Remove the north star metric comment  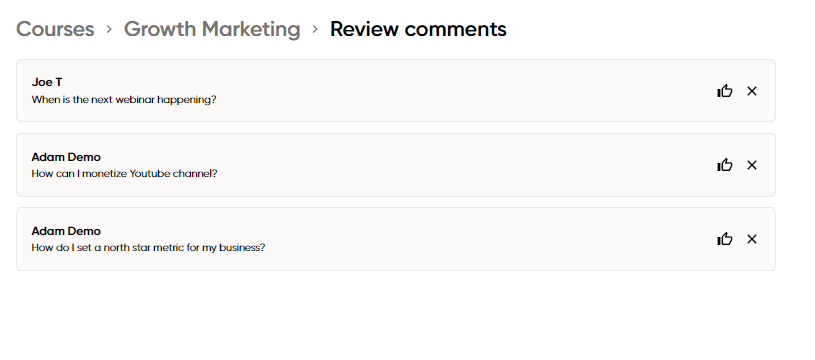(x=752, y=239)
